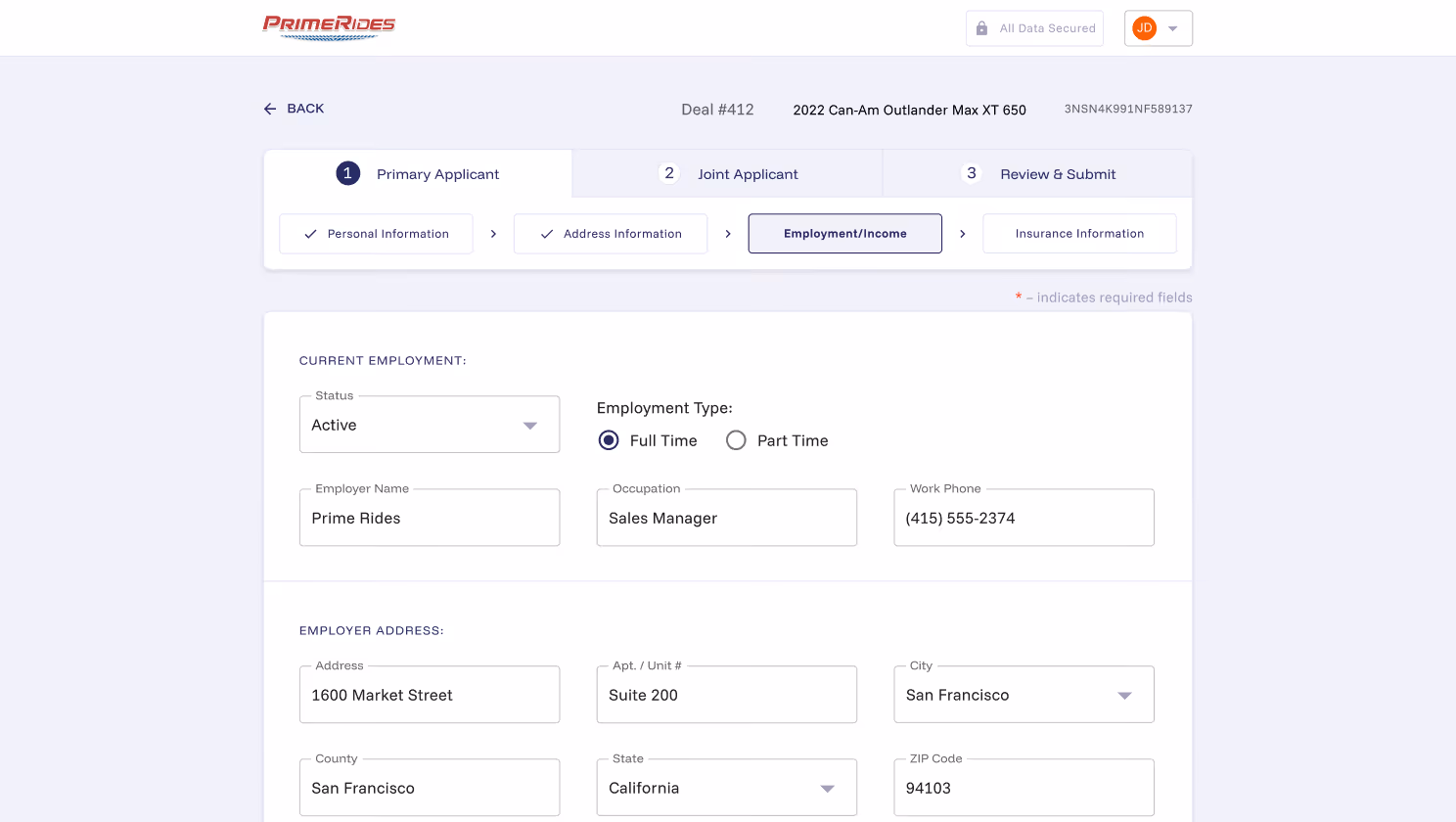
Task: Select the Employment/Income step
Action: coord(845,234)
